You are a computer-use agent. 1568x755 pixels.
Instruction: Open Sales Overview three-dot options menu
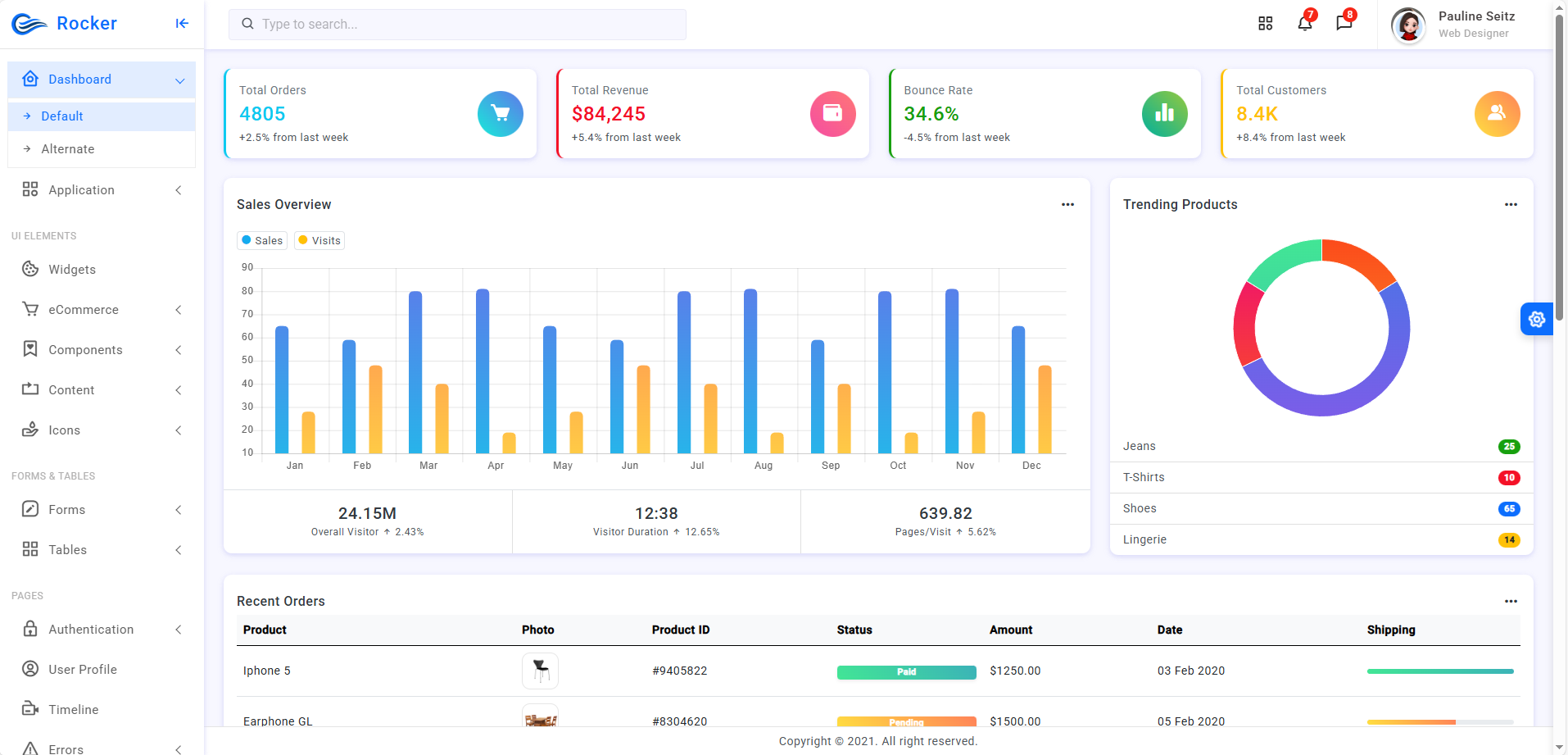[1067, 204]
